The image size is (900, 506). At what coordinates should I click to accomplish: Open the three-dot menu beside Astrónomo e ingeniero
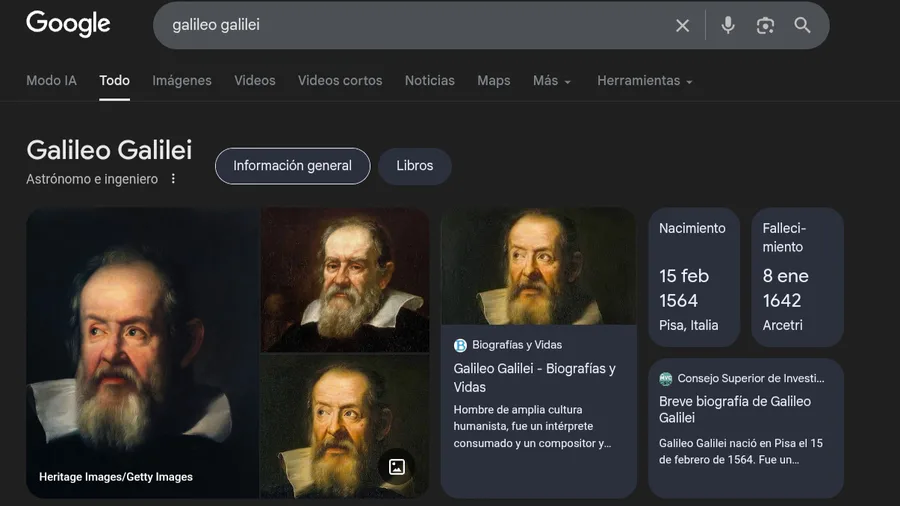click(173, 179)
